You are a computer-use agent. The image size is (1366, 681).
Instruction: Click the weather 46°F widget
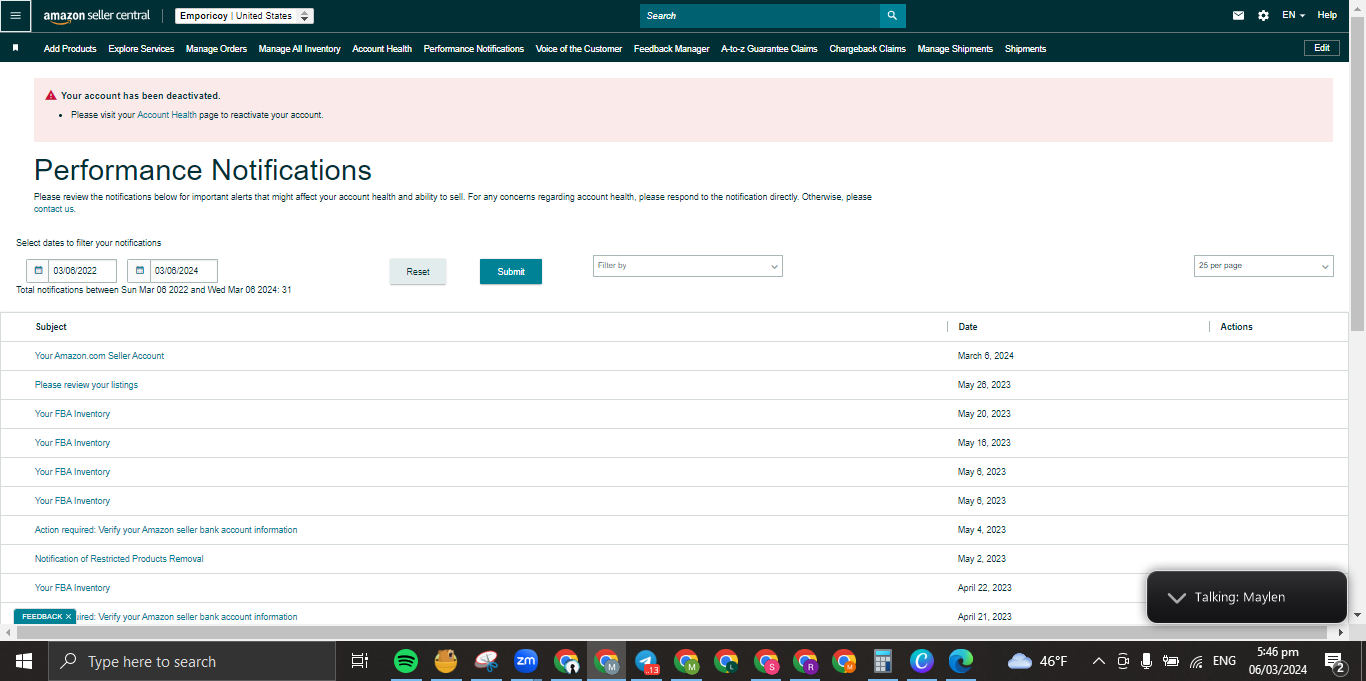[1037, 661]
